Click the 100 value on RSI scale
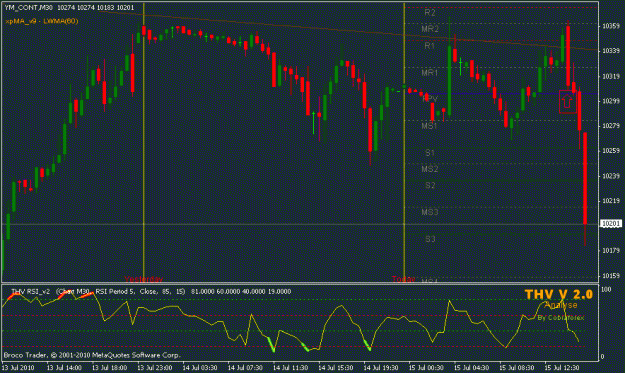Image resolution: width=625 pixels, height=373 pixels. point(606,289)
